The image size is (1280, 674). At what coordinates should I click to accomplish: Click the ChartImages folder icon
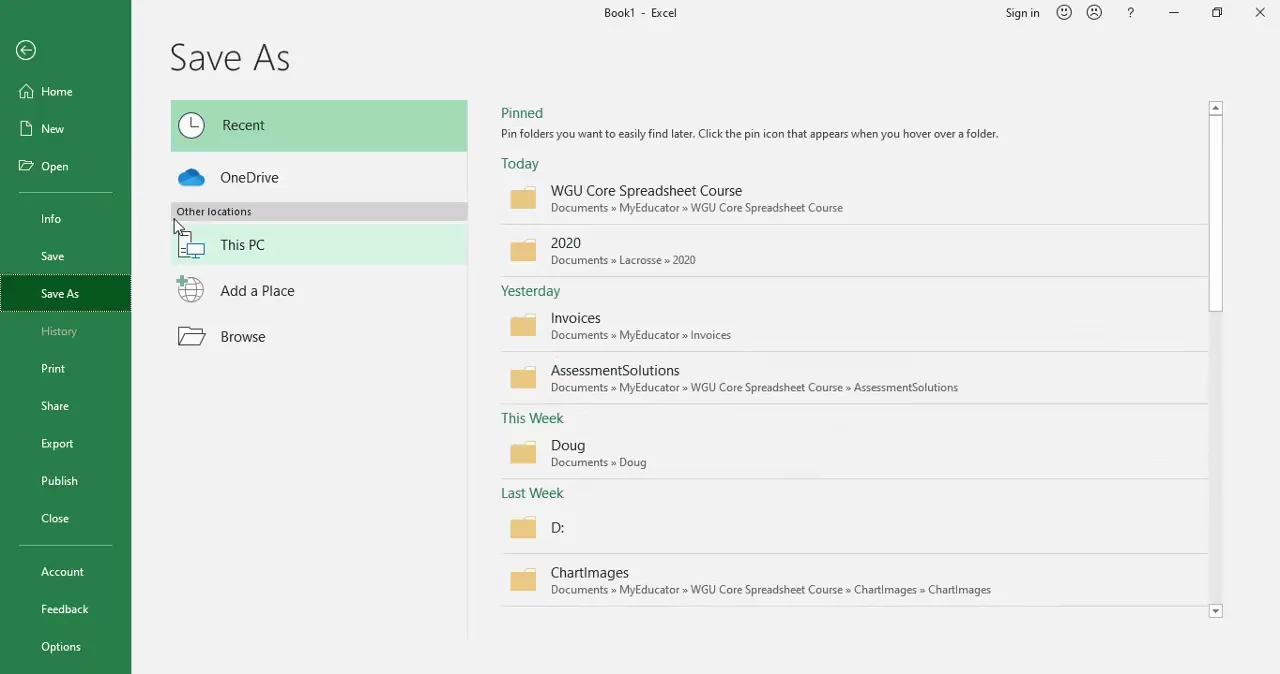point(523,580)
